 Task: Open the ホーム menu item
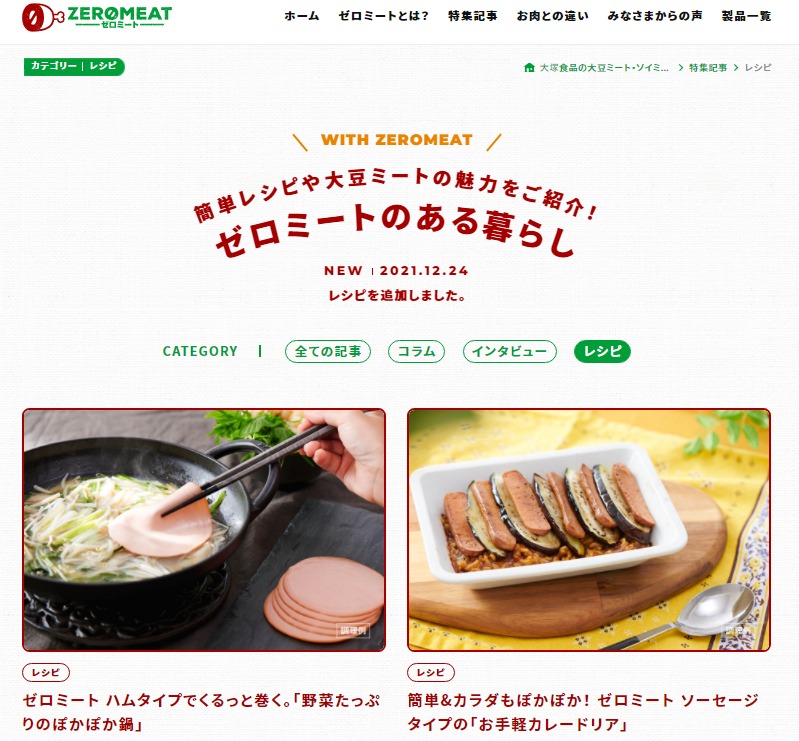tap(302, 16)
